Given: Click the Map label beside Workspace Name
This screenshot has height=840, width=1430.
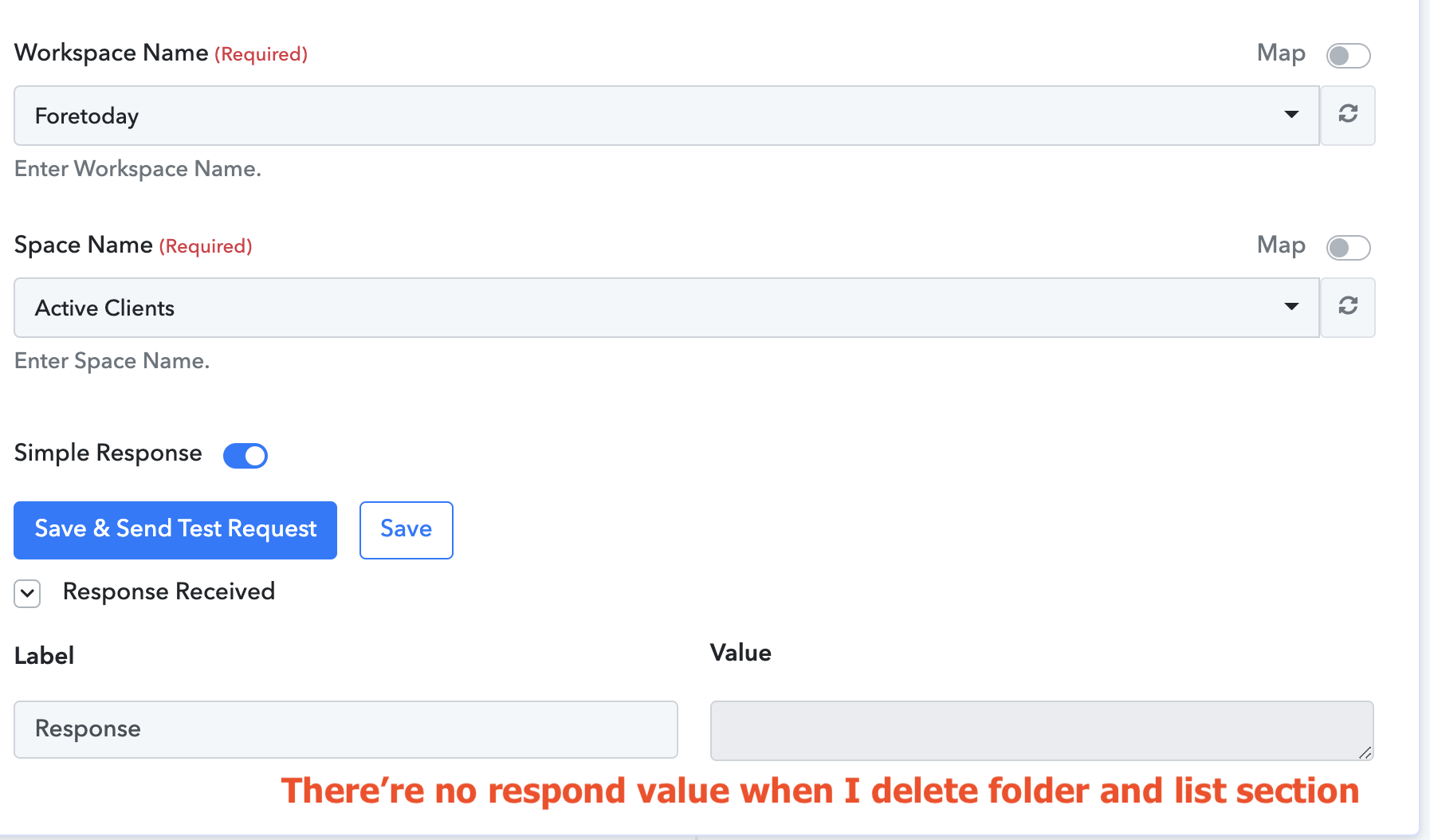Looking at the screenshot, I should pos(1281,53).
